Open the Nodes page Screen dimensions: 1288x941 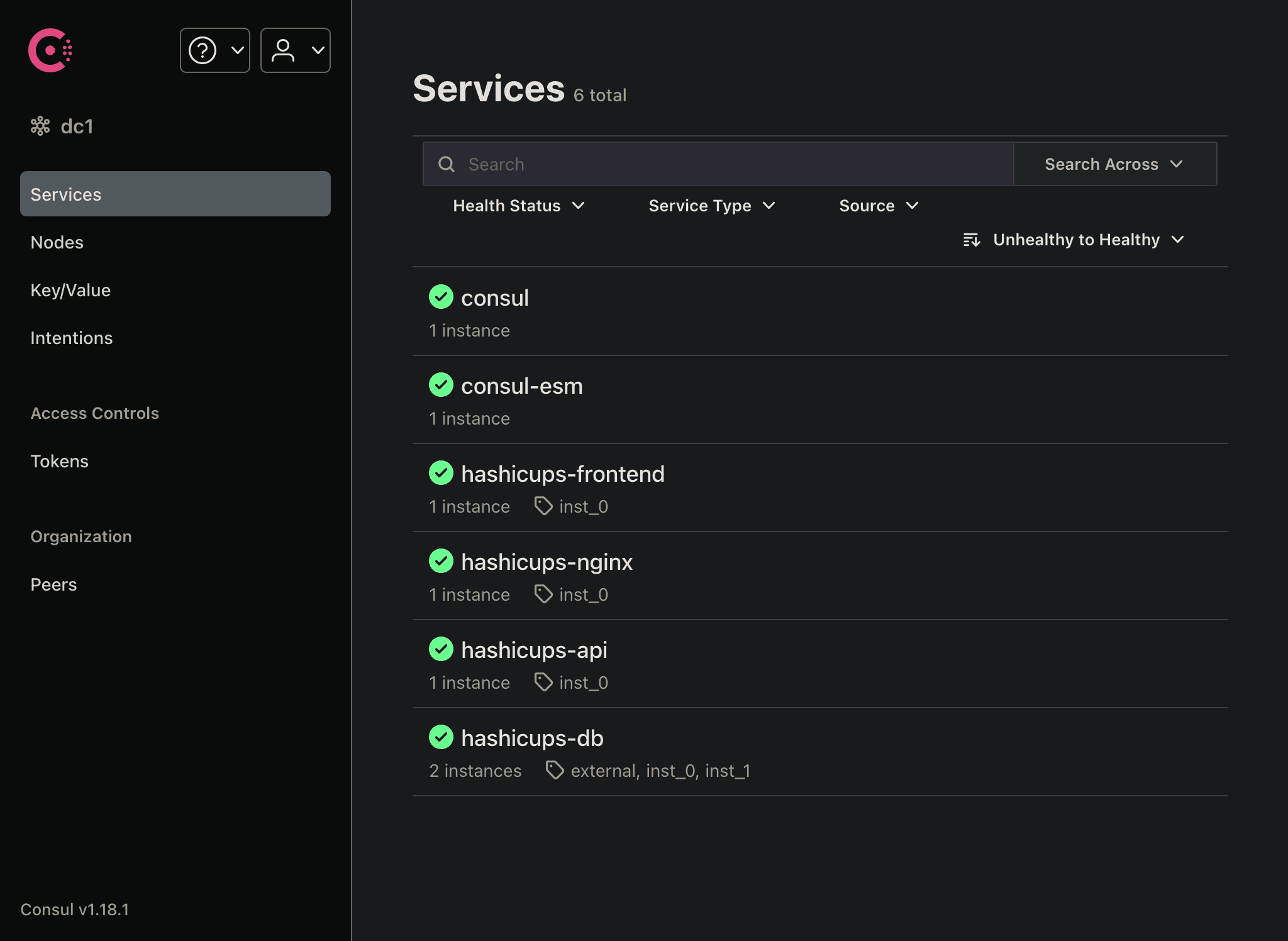click(57, 242)
